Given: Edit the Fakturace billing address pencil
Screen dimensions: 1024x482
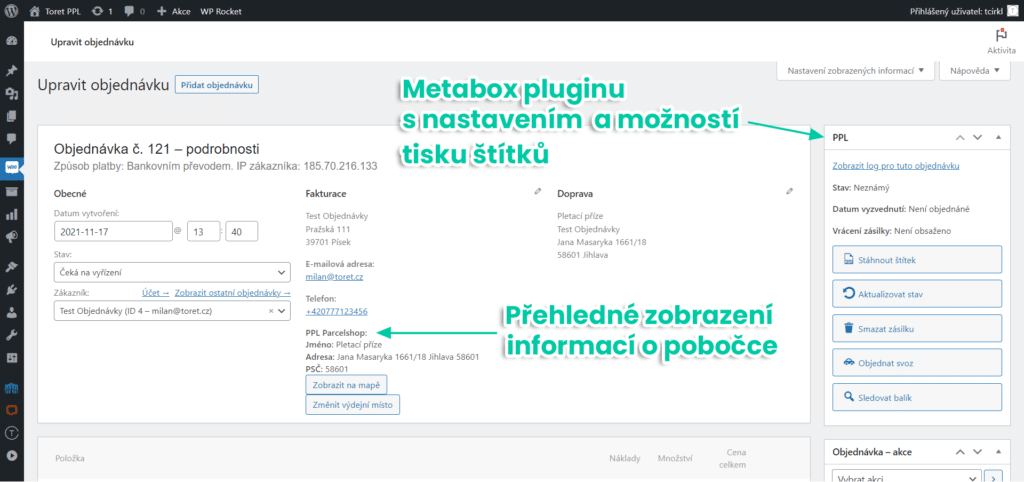Looking at the screenshot, I should tap(537, 191).
